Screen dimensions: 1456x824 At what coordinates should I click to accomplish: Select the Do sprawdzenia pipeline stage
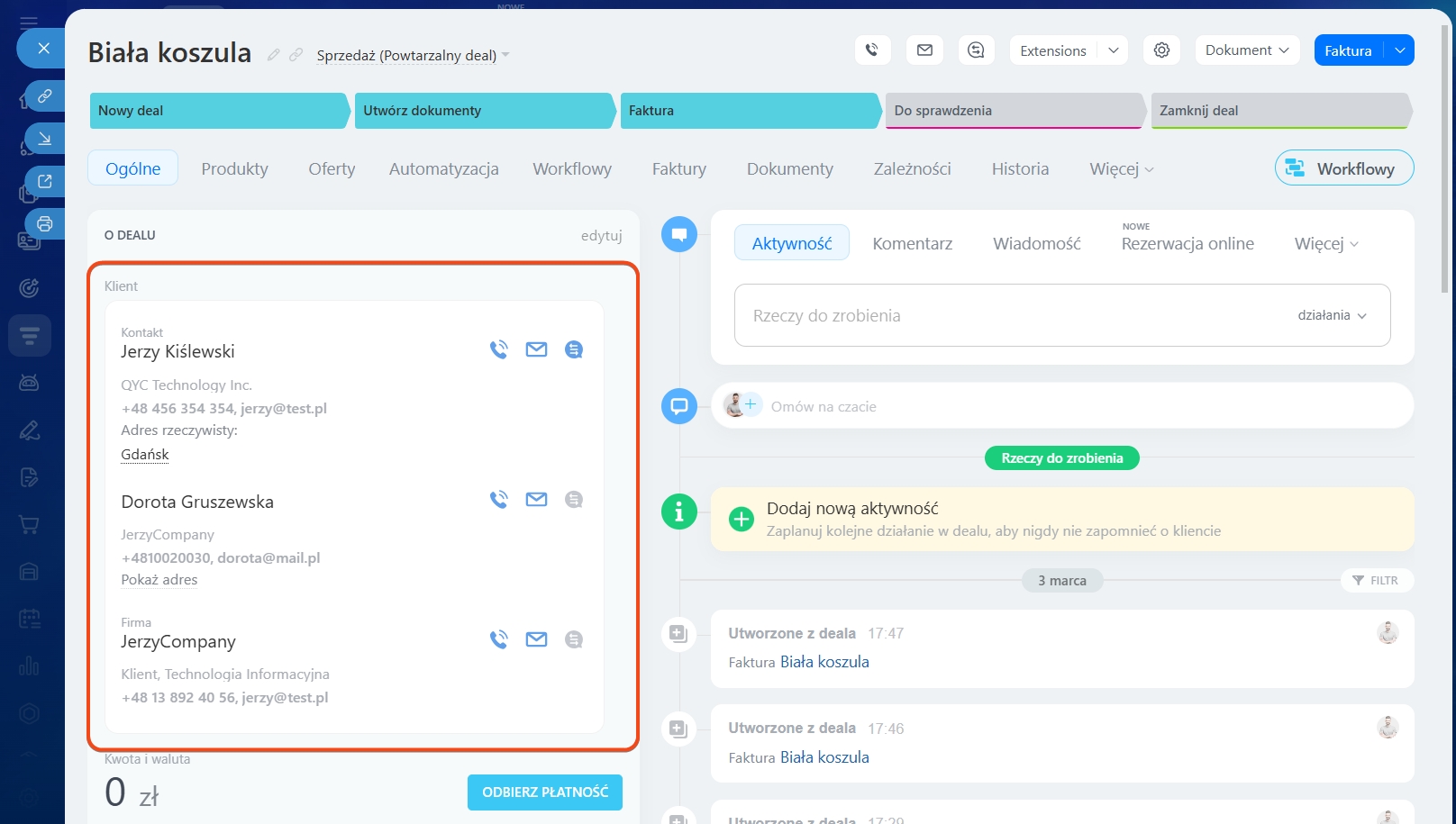click(x=1013, y=111)
